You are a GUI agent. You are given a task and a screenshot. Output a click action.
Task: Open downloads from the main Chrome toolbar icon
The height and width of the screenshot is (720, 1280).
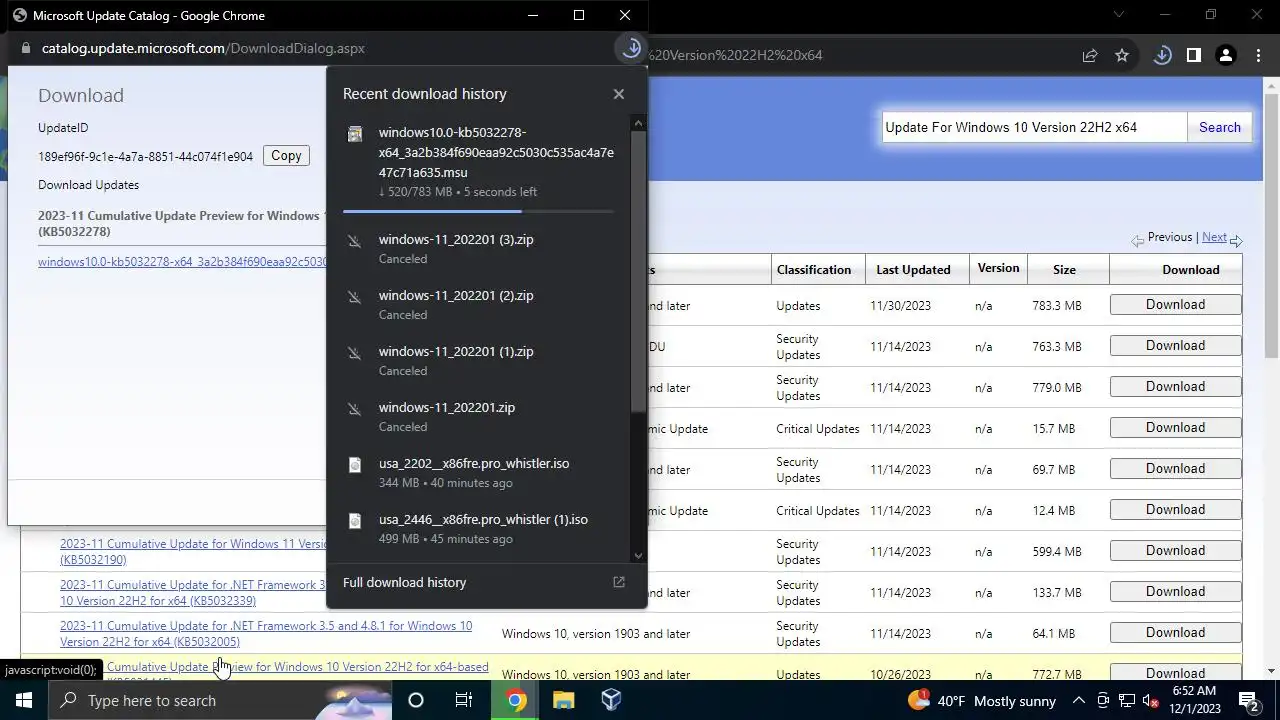[1162, 55]
